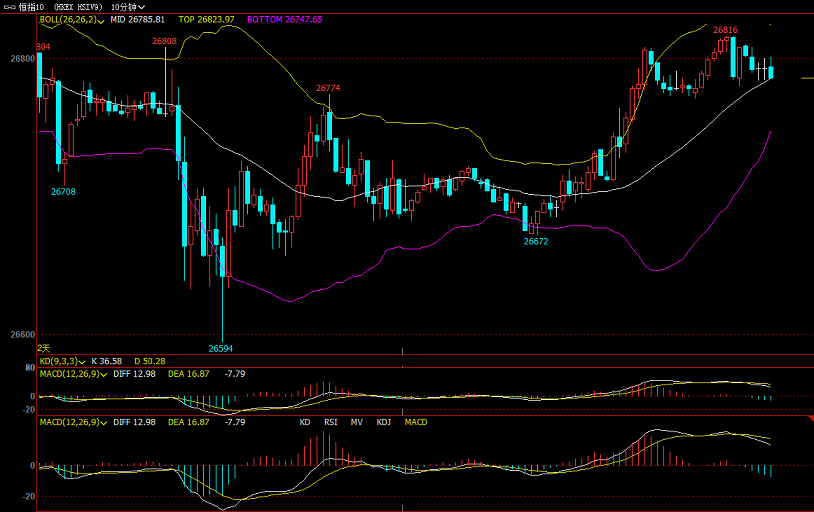The width and height of the screenshot is (814, 512).
Task: Switch to the KD indicator tab
Action: click(306, 423)
